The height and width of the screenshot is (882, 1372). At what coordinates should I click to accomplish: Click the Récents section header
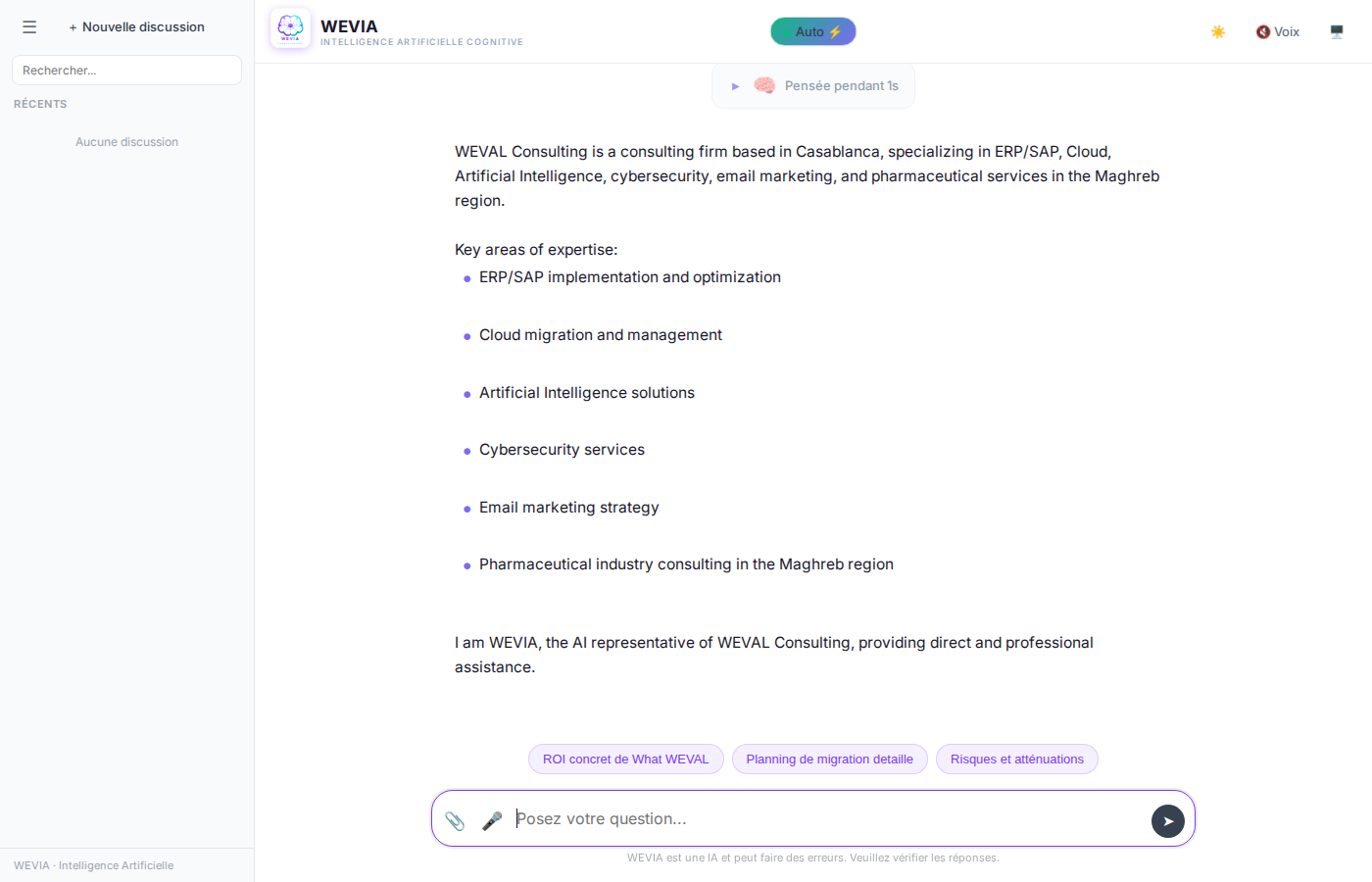pyautogui.click(x=40, y=104)
